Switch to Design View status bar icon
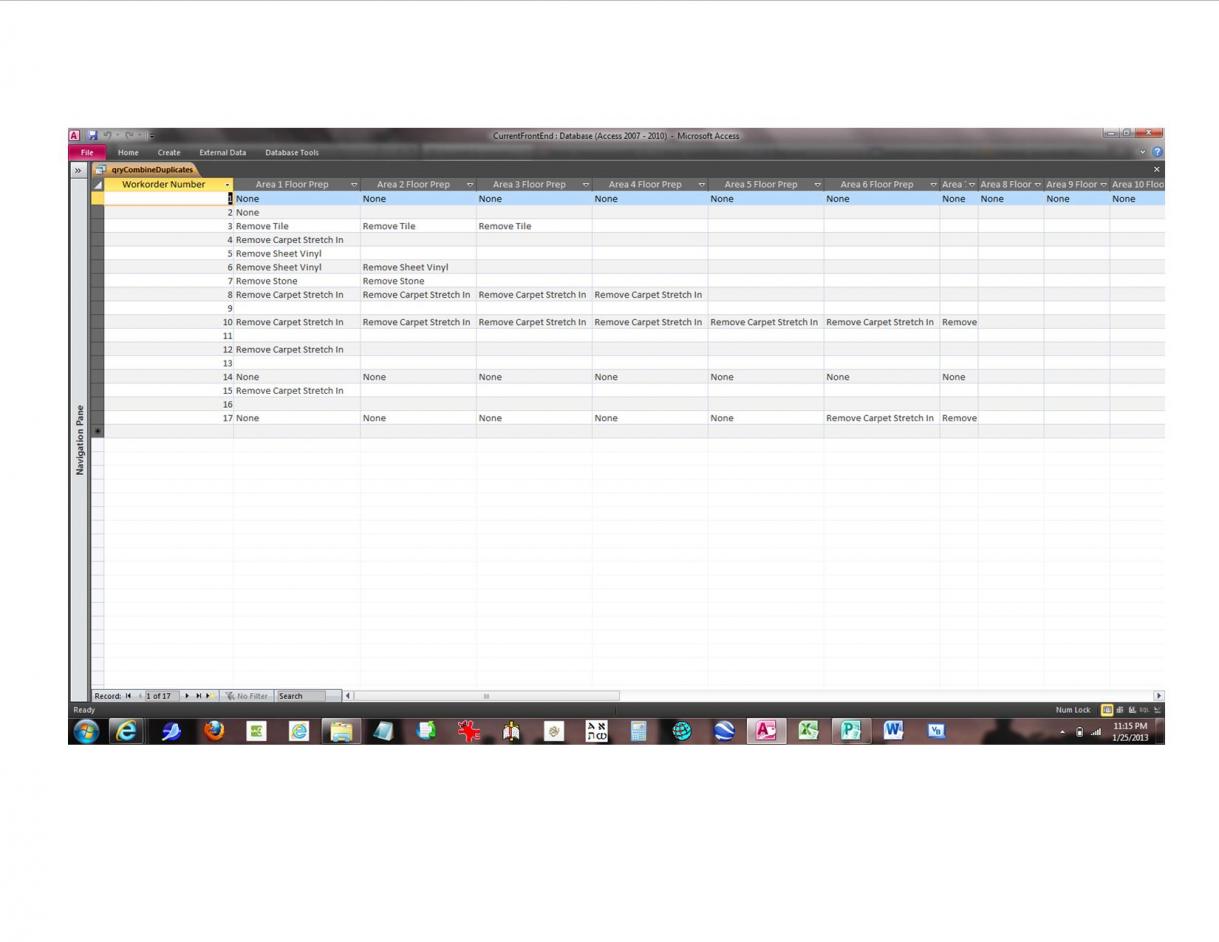Screen dimensions: 1219x942 [1157, 710]
